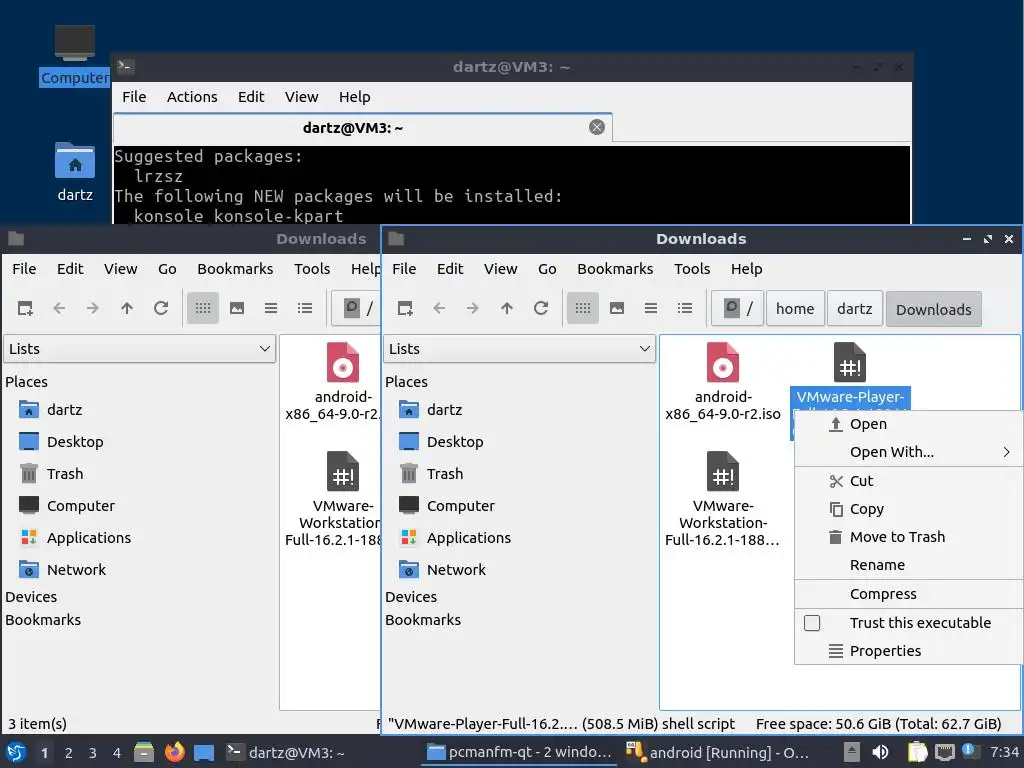Switch to icon view in right Downloads window
This screenshot has height=768, width=1024.
point(583,308)
